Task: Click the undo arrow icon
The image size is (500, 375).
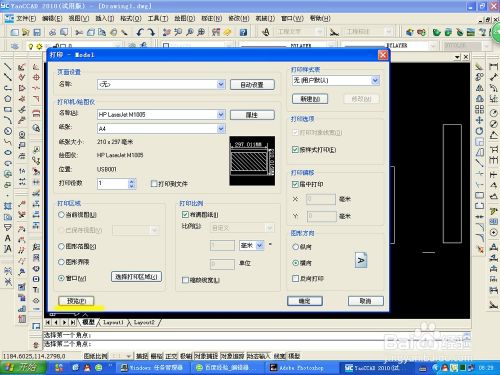Action: tap(140, 32)
